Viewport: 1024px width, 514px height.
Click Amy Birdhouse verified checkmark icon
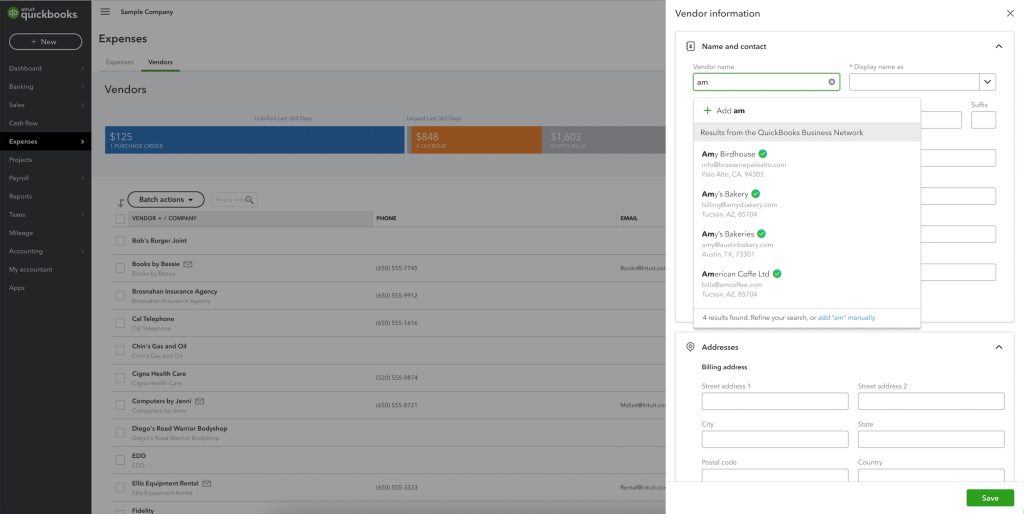pos(763,154)
